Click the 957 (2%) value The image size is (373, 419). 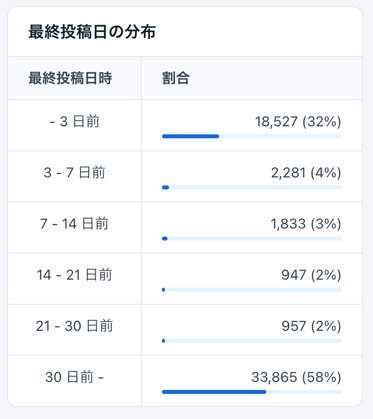coord(311,326)
